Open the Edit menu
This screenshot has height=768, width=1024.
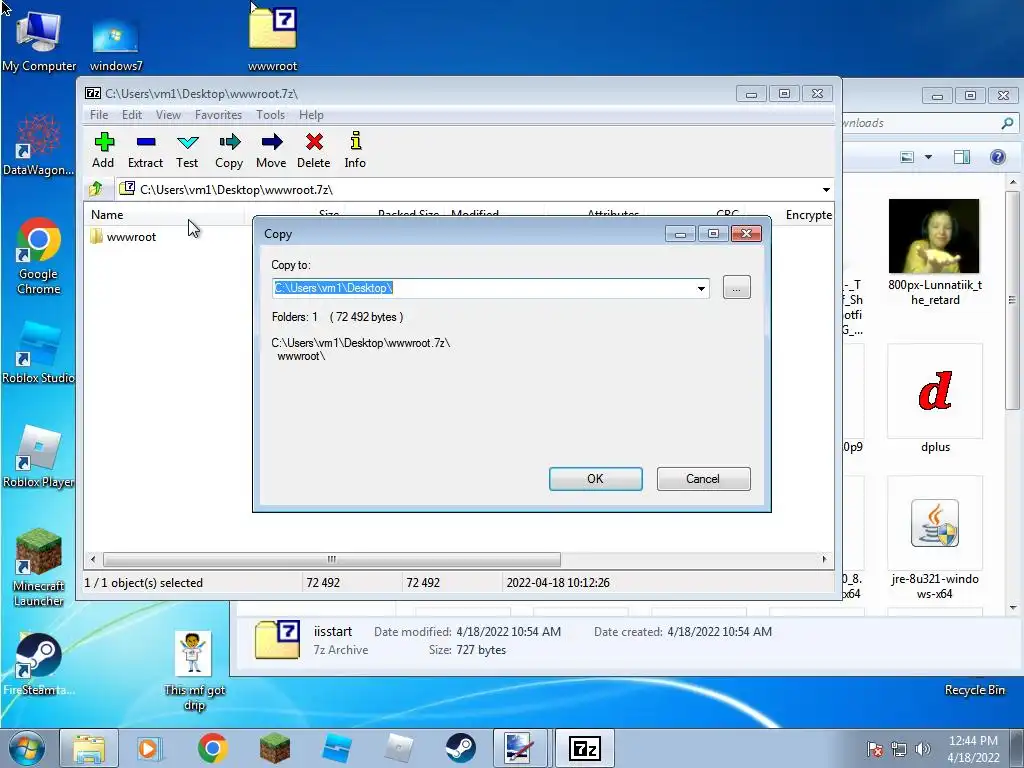click(132, 115)
